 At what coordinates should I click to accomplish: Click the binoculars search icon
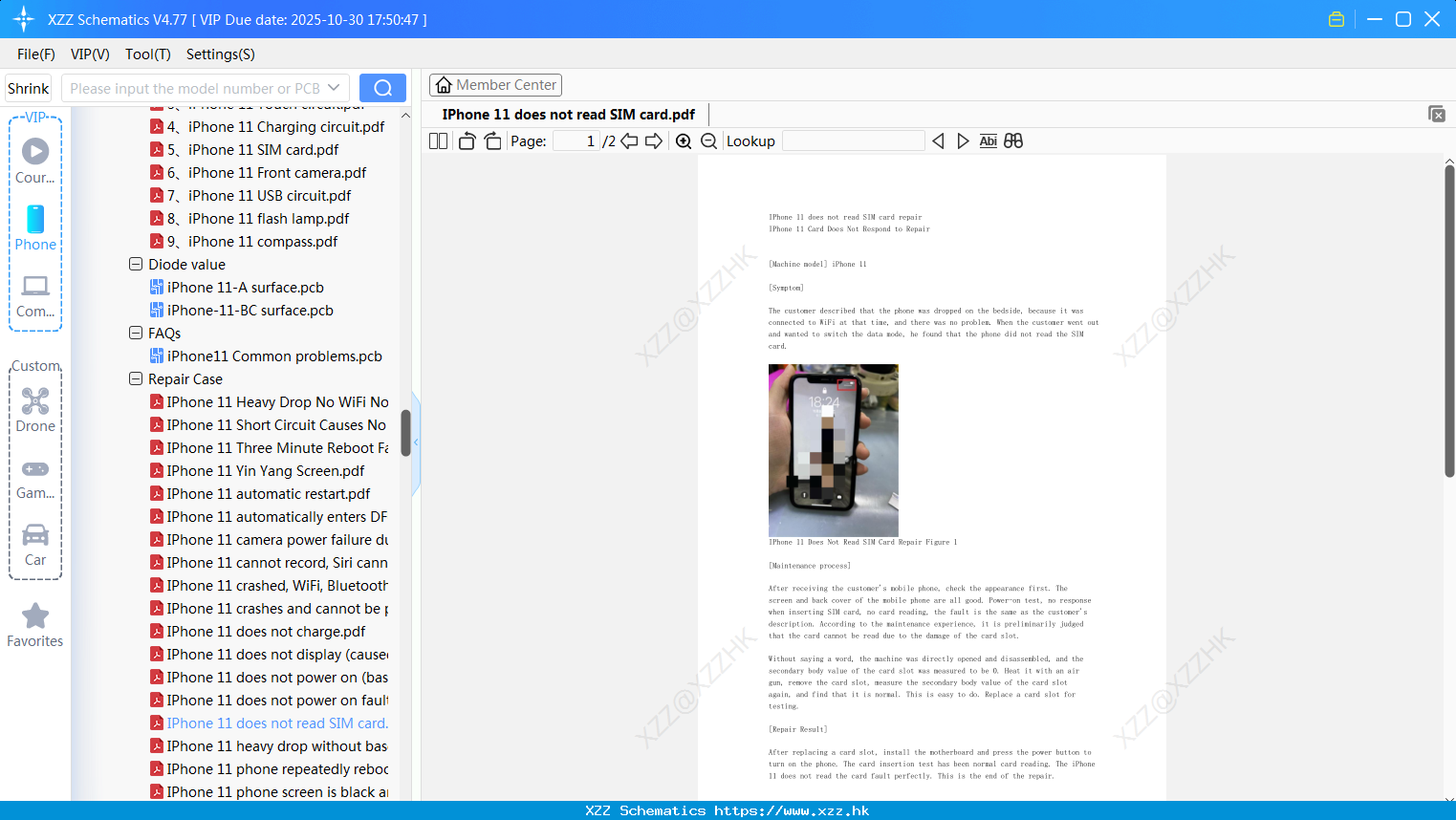[1013, 141]
